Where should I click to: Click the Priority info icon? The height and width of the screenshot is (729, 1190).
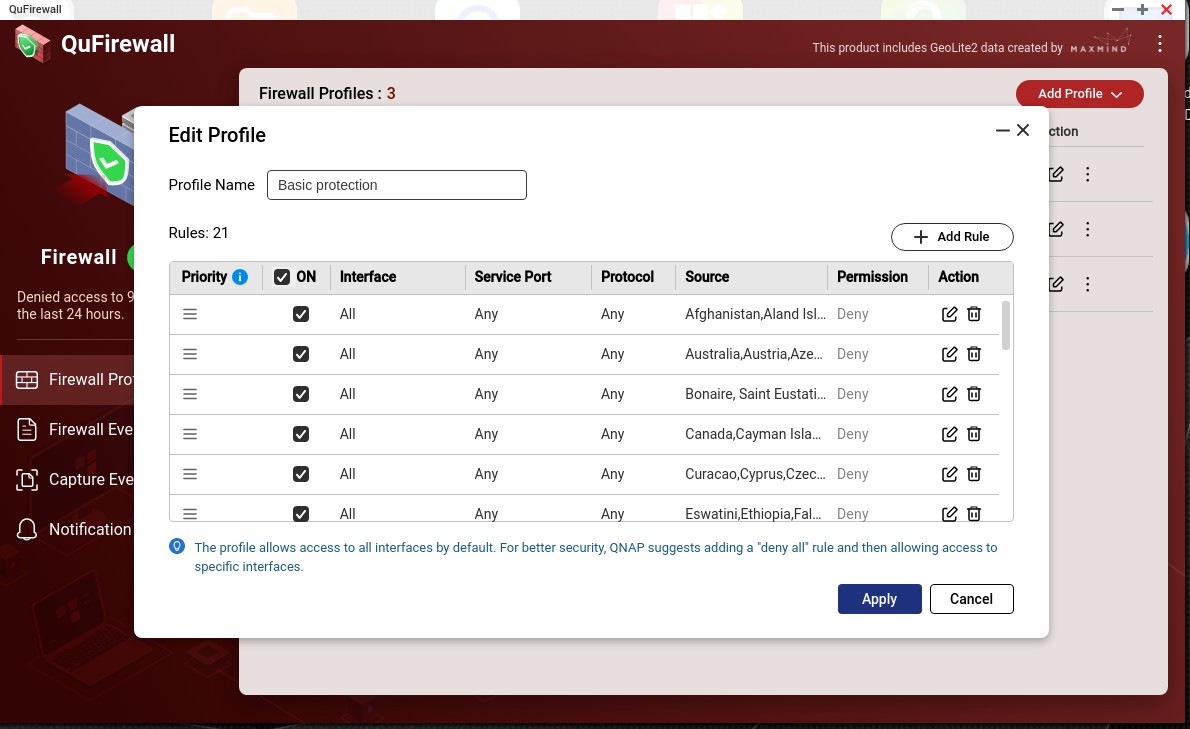240,277
